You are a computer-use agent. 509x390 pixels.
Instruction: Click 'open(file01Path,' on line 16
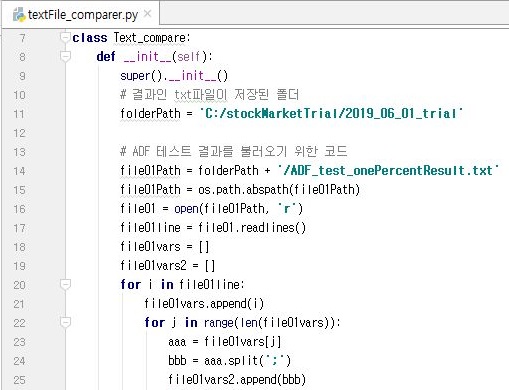coord(221,209)
